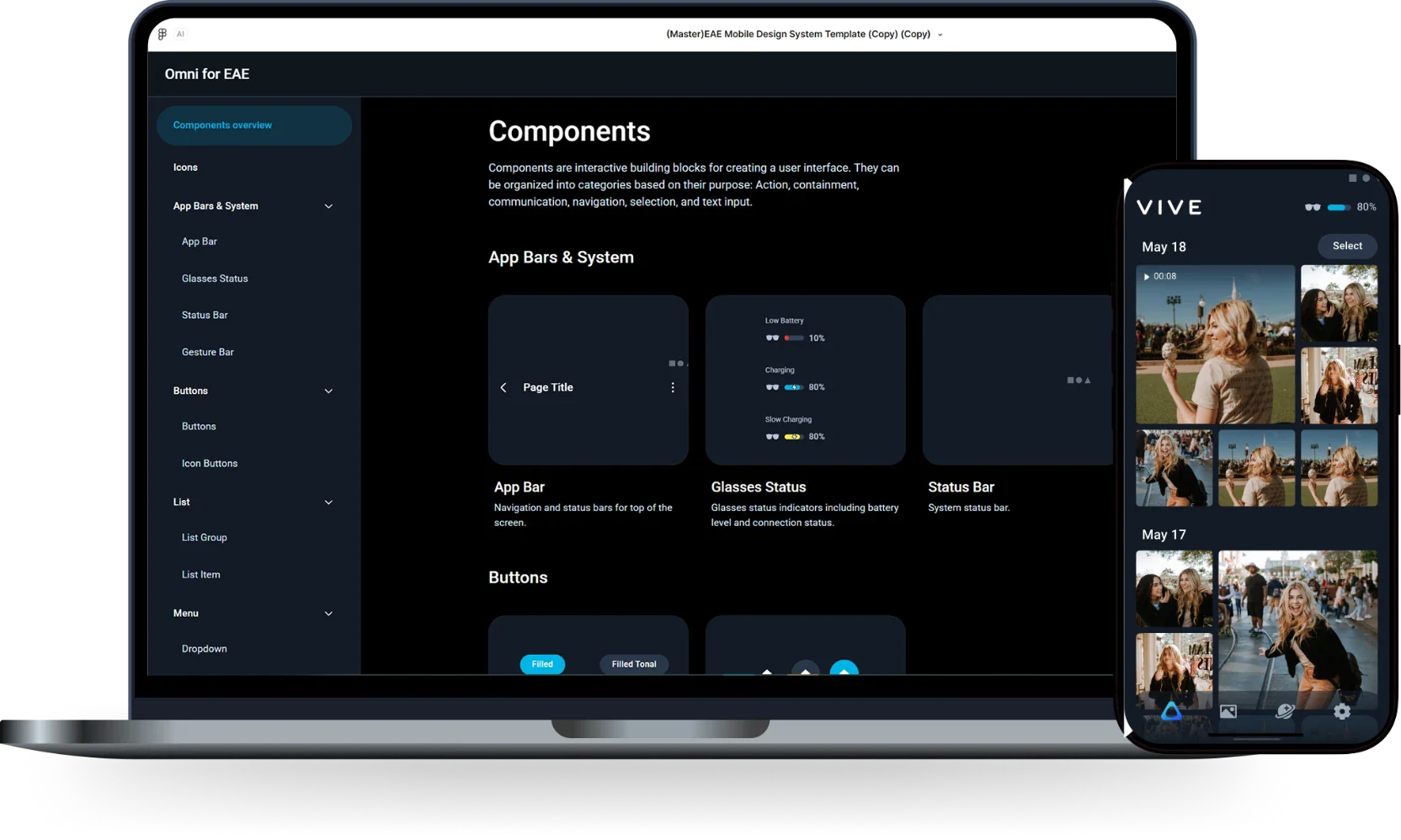Tap the gallery image icon in phone nav
This screenshot has width=1401, height=840.
pos(1228,712)
